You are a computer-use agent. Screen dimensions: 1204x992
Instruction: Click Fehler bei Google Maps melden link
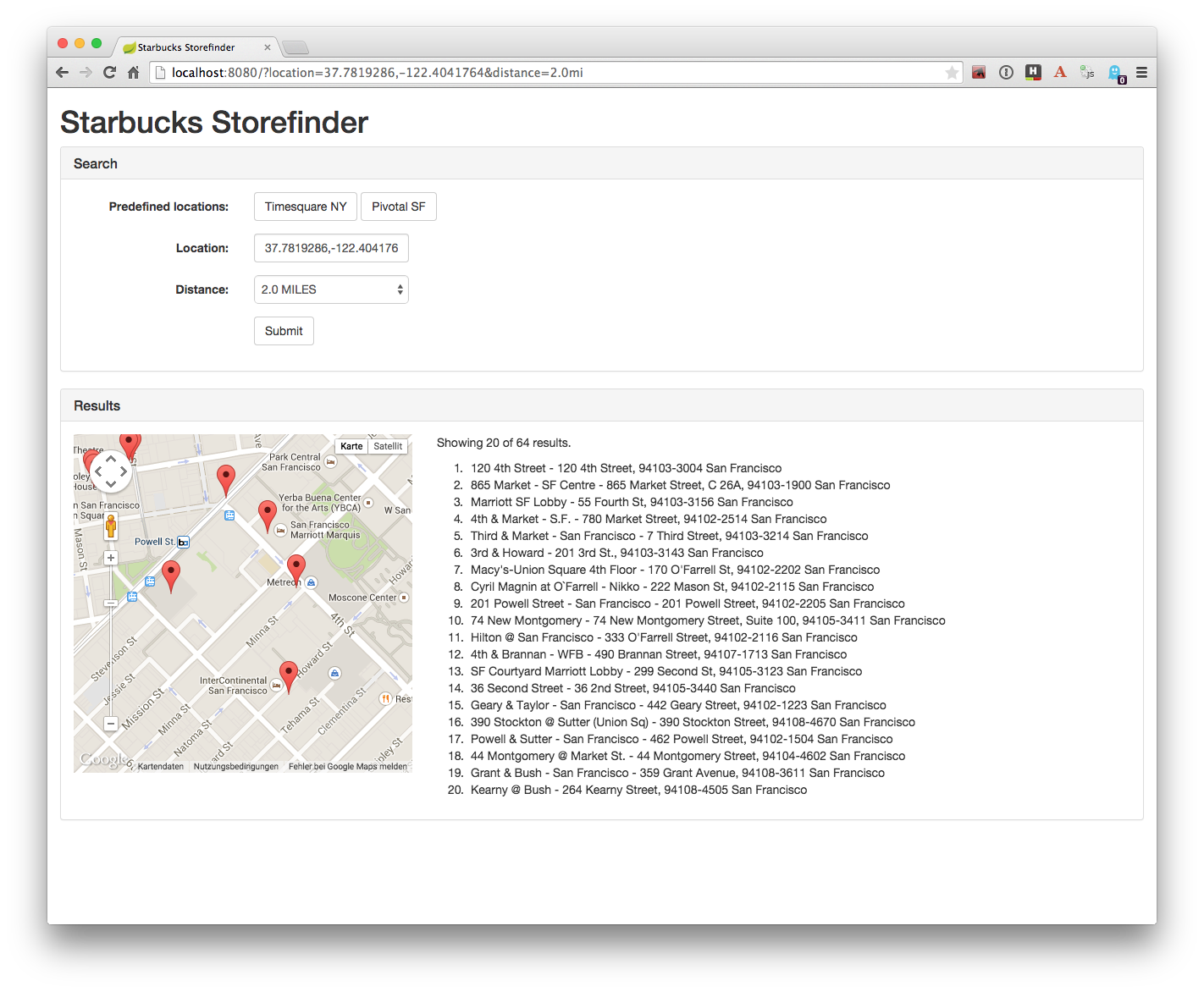coord(348,767)
